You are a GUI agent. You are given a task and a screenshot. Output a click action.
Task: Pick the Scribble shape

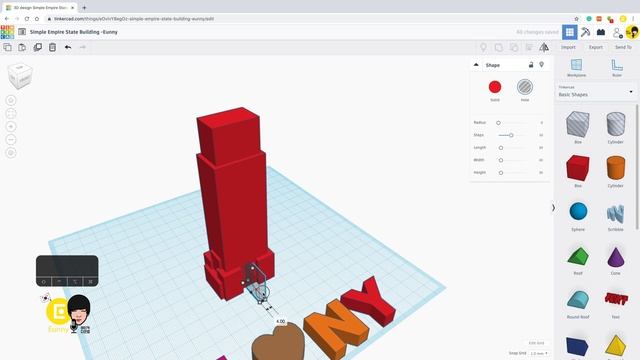point(616,213)
